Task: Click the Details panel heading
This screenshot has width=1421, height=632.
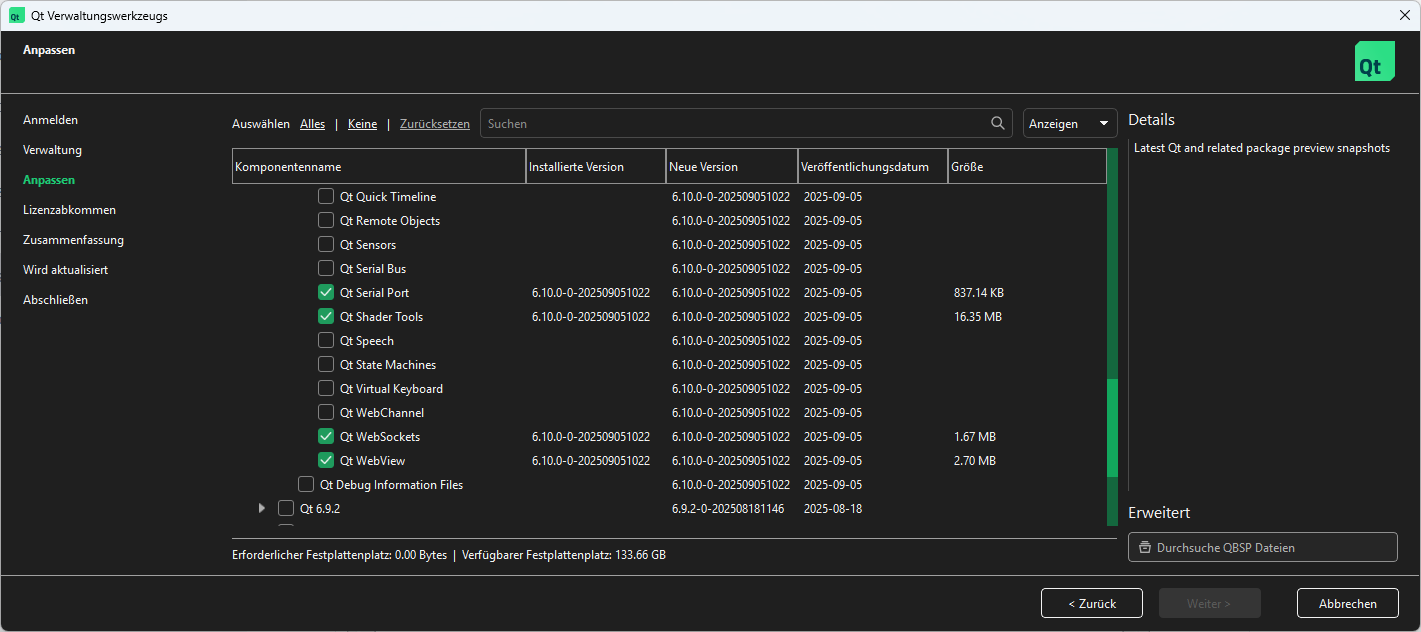Action: 1151,120
